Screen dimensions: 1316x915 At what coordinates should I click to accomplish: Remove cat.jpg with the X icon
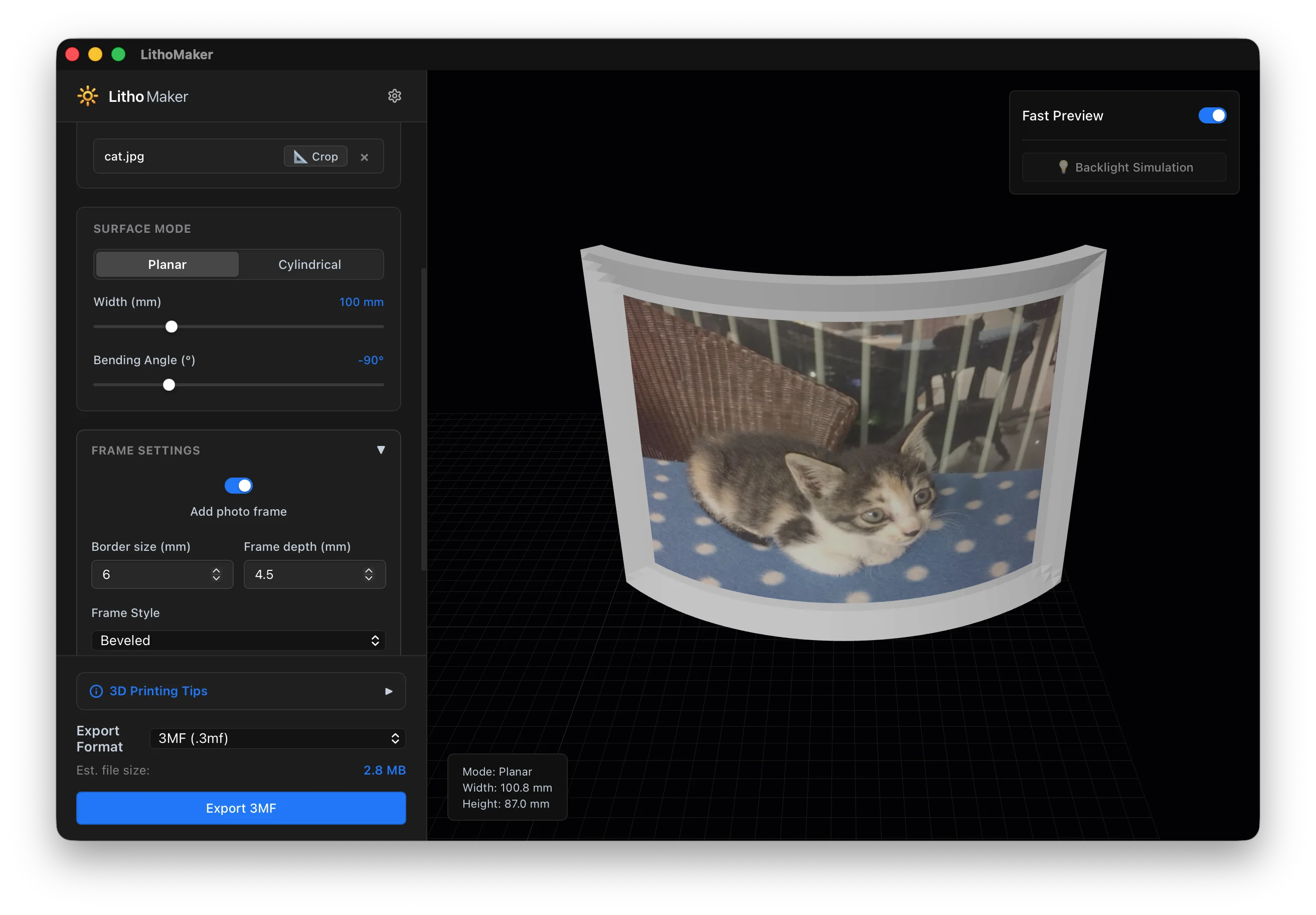point(365,157)
